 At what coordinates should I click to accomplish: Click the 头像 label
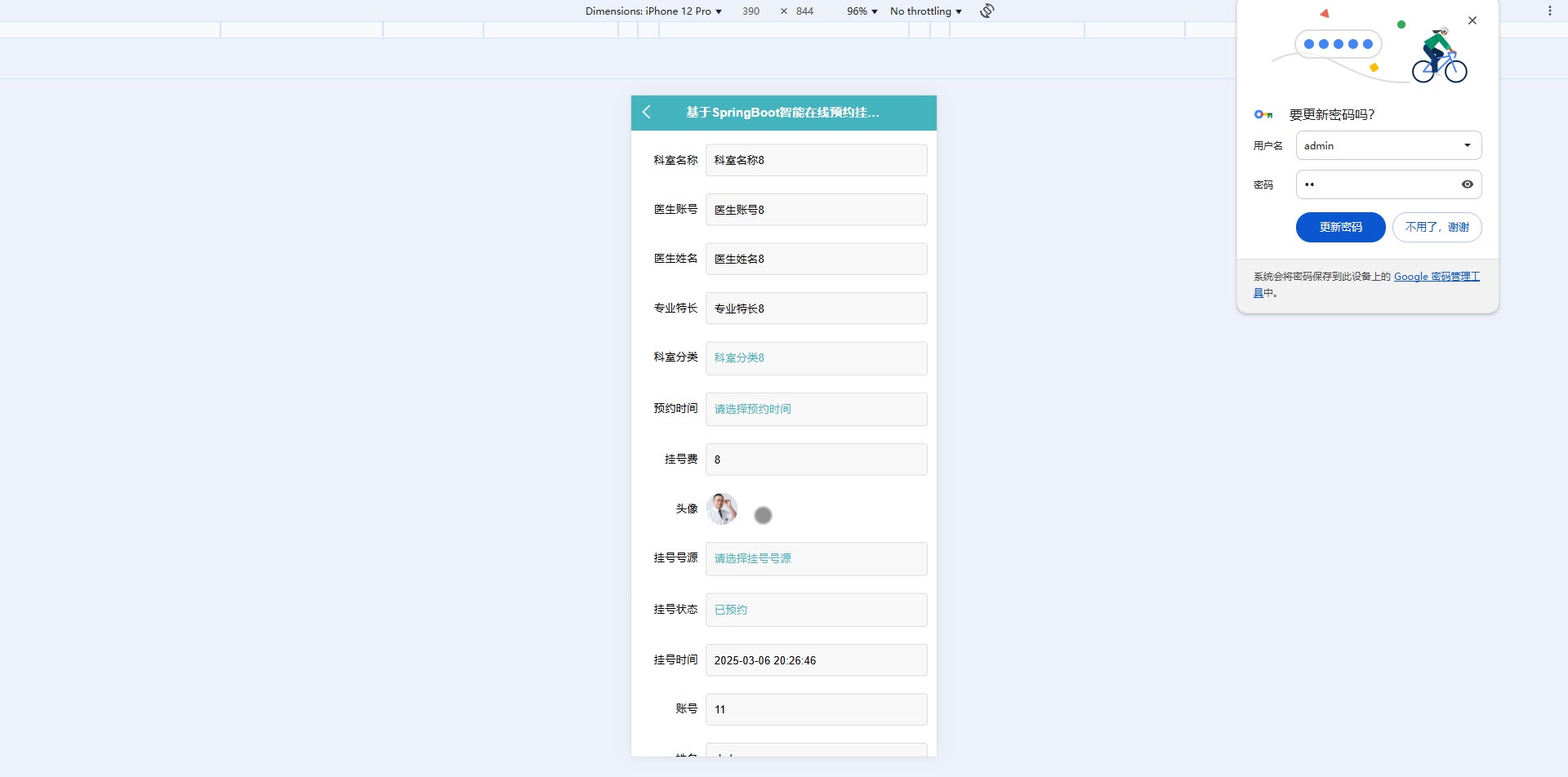[687, 508]
